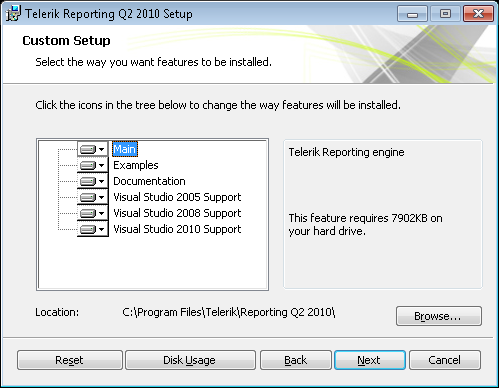Proceed with the Next button
The image size is (499, 388).
coord(370,360)
